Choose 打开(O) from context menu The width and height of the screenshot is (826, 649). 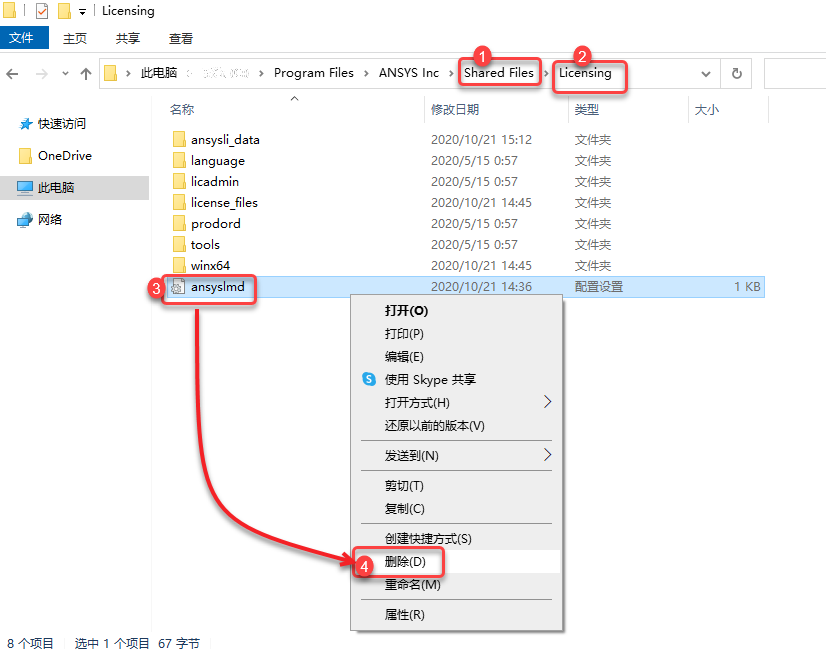456,310
